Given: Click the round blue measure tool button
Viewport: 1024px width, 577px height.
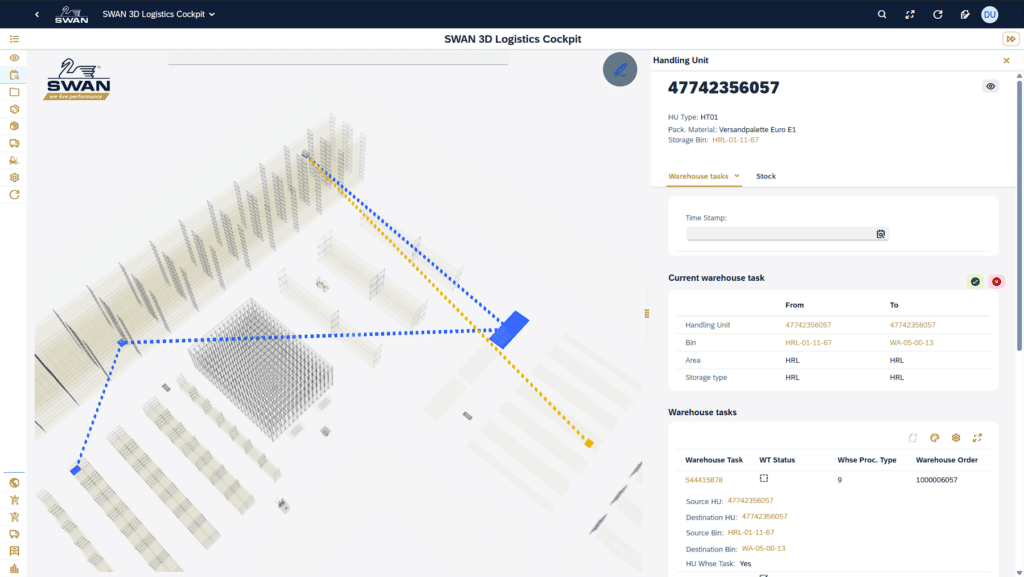Looking at the screenshot, I should tap(620, 69).
